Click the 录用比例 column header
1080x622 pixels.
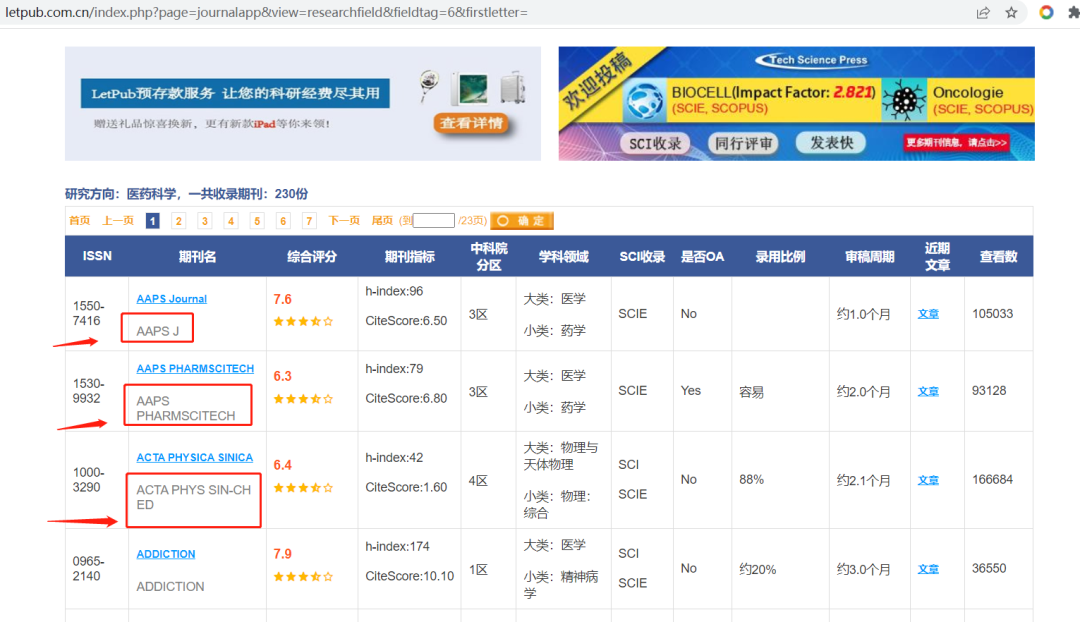pos(780,257)
